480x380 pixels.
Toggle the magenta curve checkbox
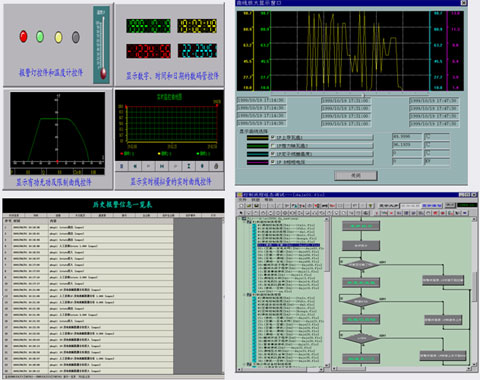click(x=273, y=162)
